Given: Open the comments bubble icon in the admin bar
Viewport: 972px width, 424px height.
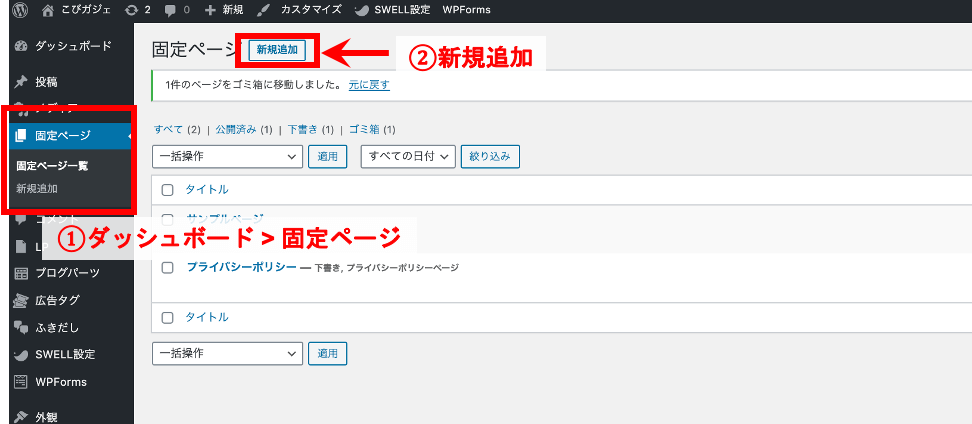Looking at the screenshot, I should tap(169, 10).
